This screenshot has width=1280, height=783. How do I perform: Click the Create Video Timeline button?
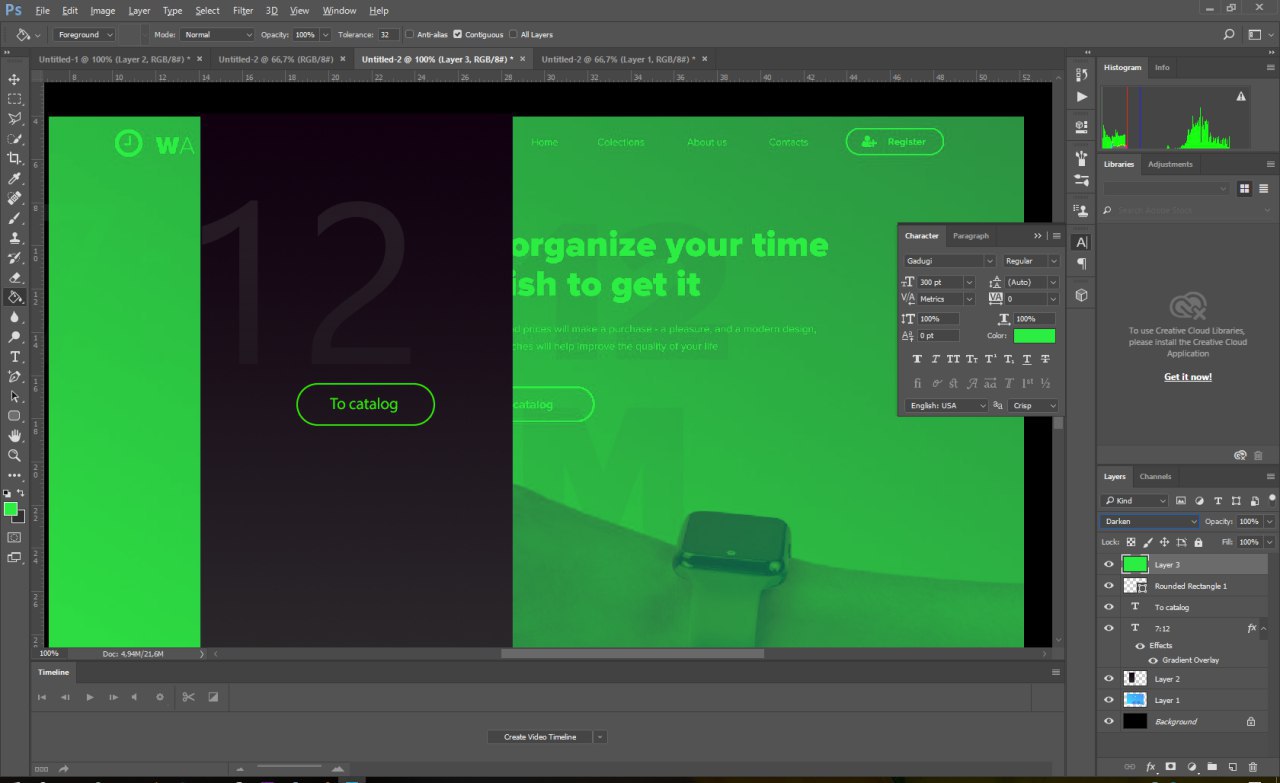[x=540, y=737]
